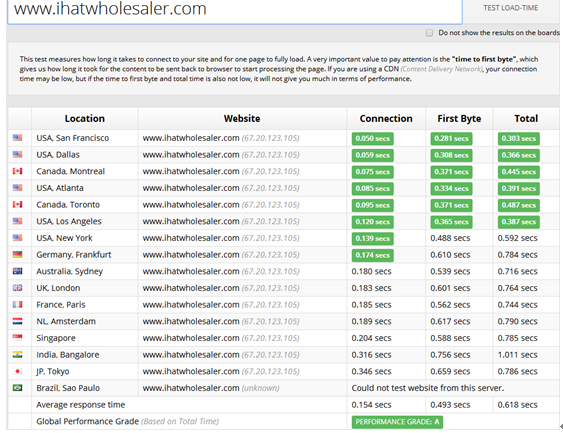Click the TEST LOAD-TIME button
The image size is (563, 433).
tap(510, 8)
